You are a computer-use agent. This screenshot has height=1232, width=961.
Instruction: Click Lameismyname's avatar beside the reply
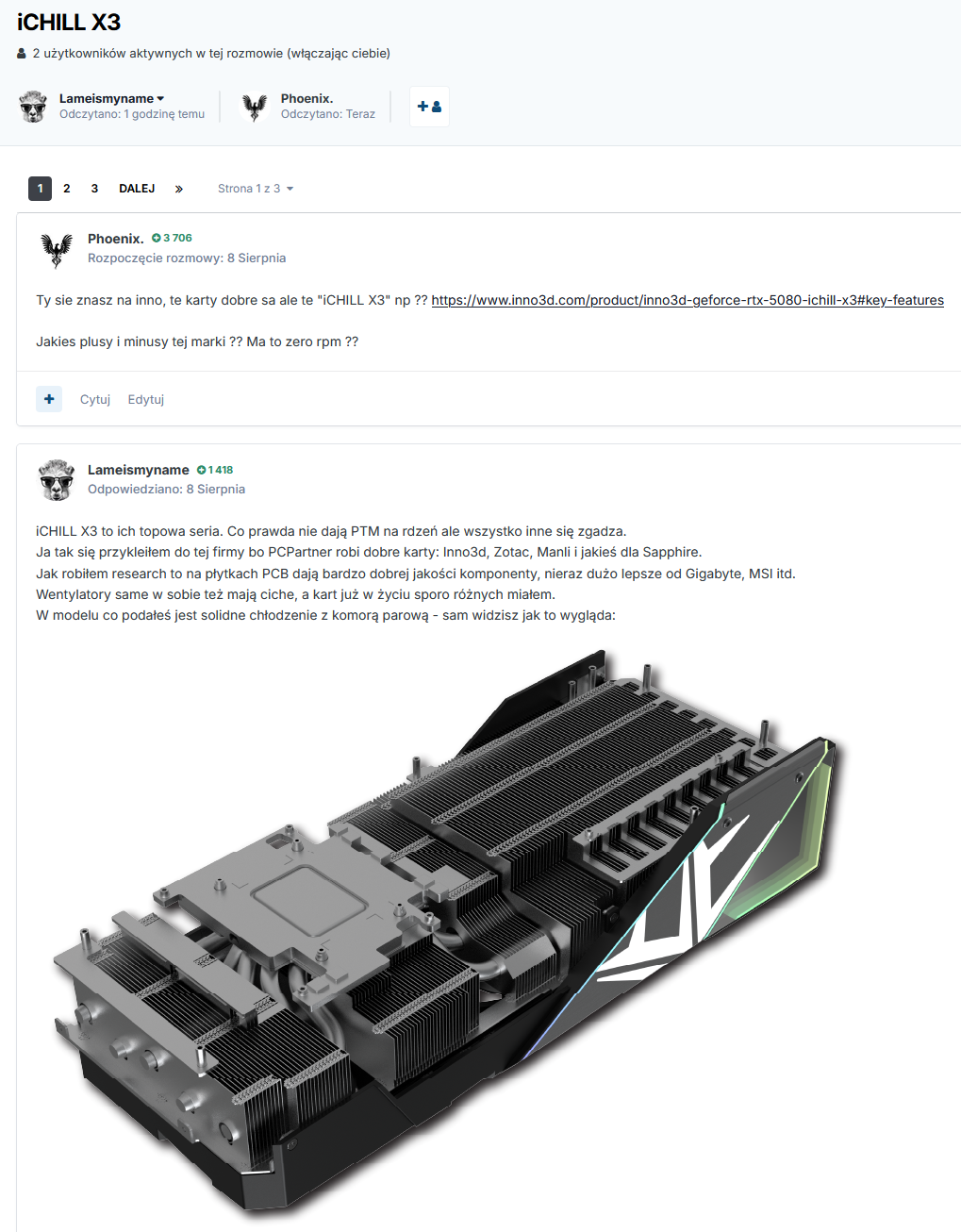coord(57,480)
